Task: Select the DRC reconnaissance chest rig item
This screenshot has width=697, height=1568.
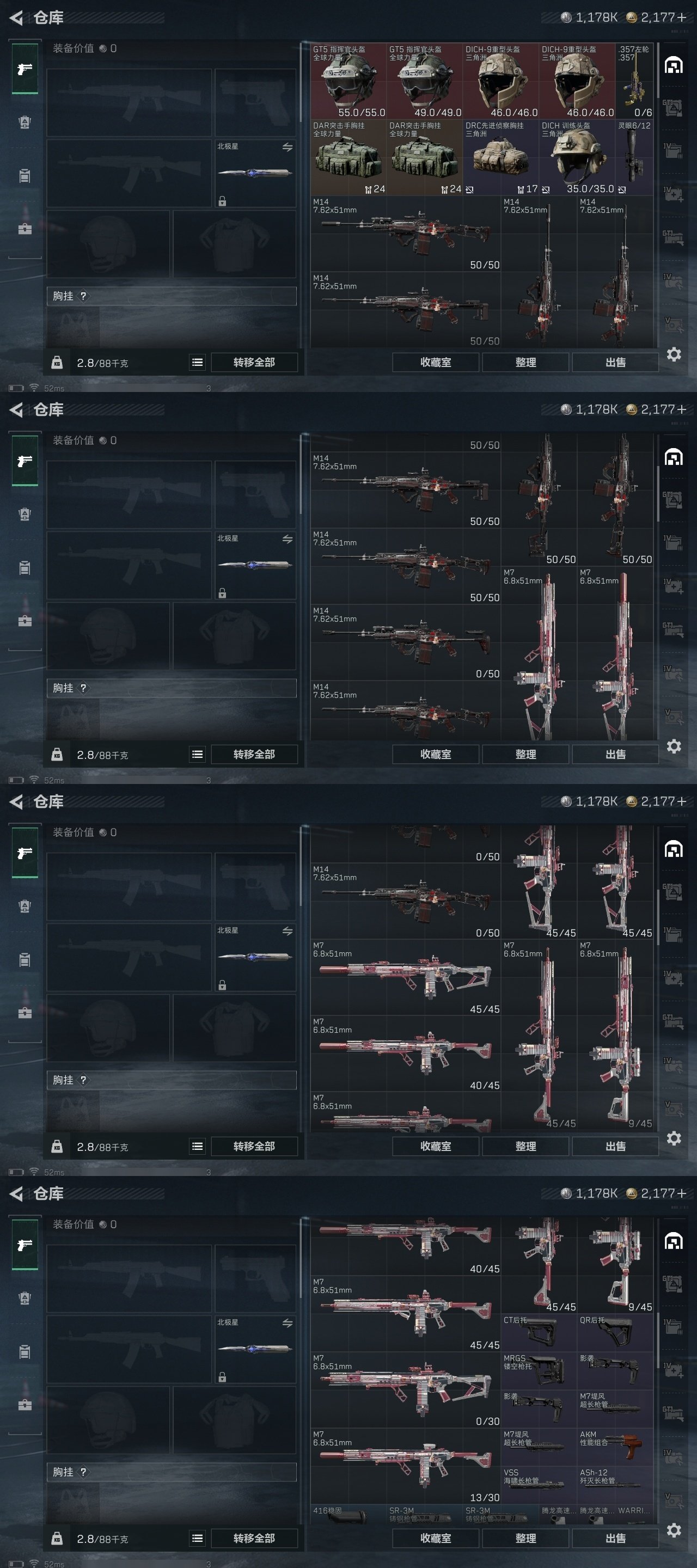Action: (501, 157)
